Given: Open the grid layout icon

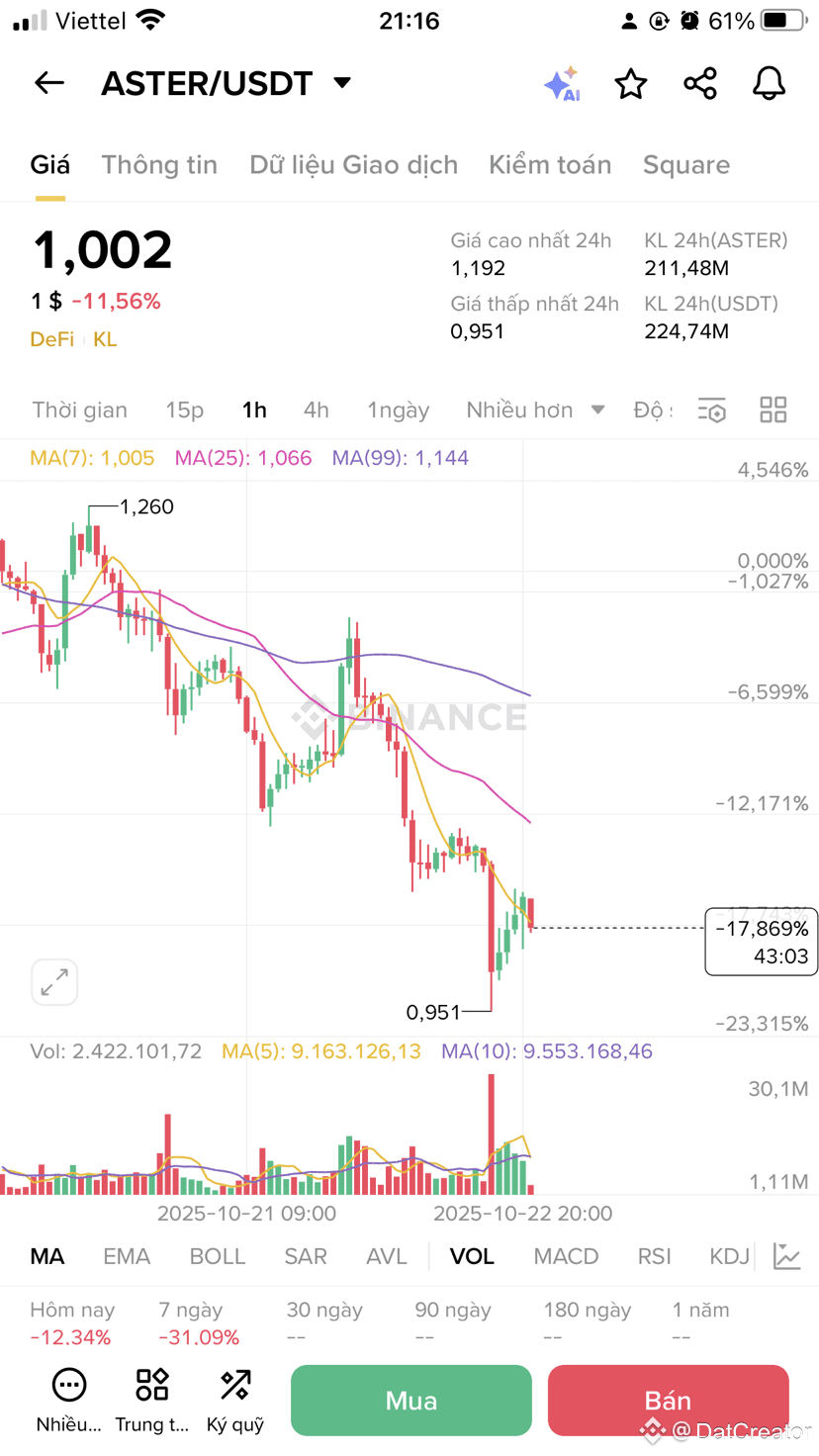Looking at the screenshot, I should pos(773,409).
